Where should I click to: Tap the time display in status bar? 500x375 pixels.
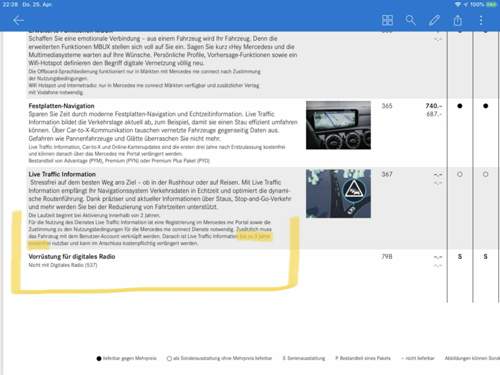(x=10, y=4)
